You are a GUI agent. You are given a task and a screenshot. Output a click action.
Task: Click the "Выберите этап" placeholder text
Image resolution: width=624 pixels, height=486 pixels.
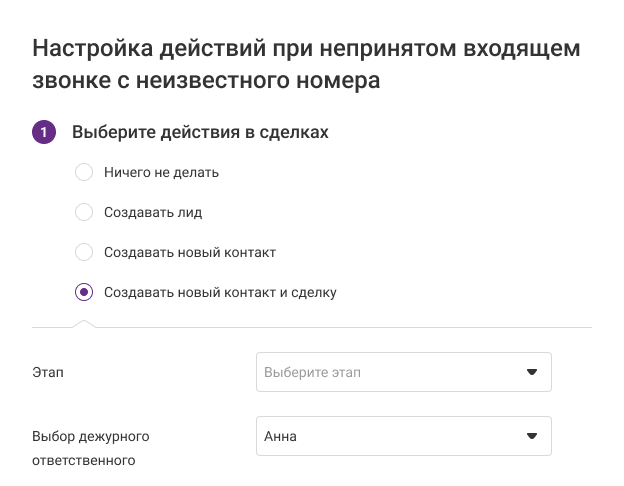(312, 372)
